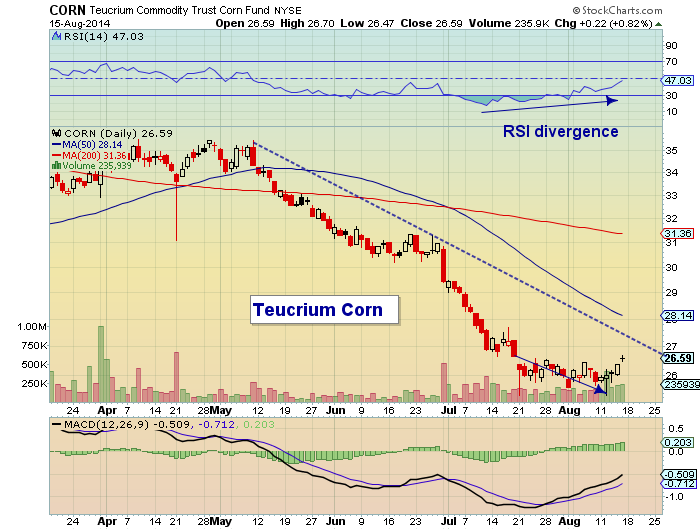Click the fund name Teucrium Commodity Trust Corn Fund

179,10
